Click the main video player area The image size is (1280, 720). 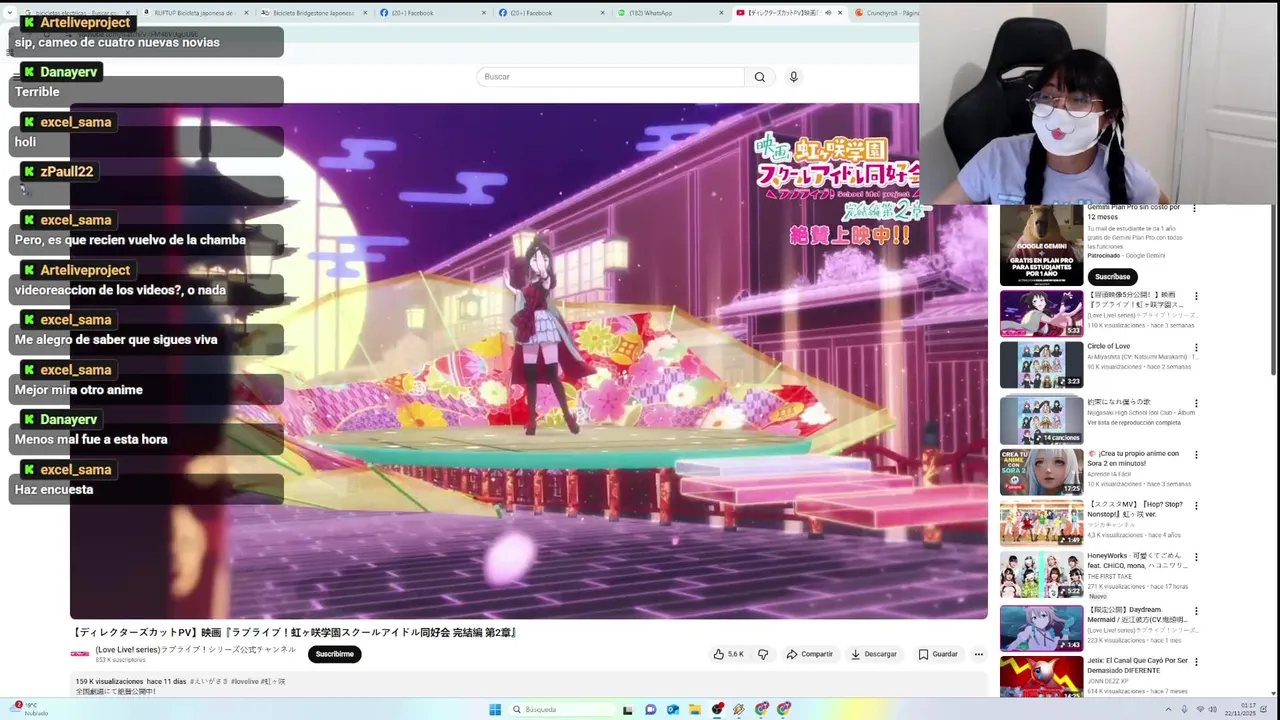coord(528,361)
